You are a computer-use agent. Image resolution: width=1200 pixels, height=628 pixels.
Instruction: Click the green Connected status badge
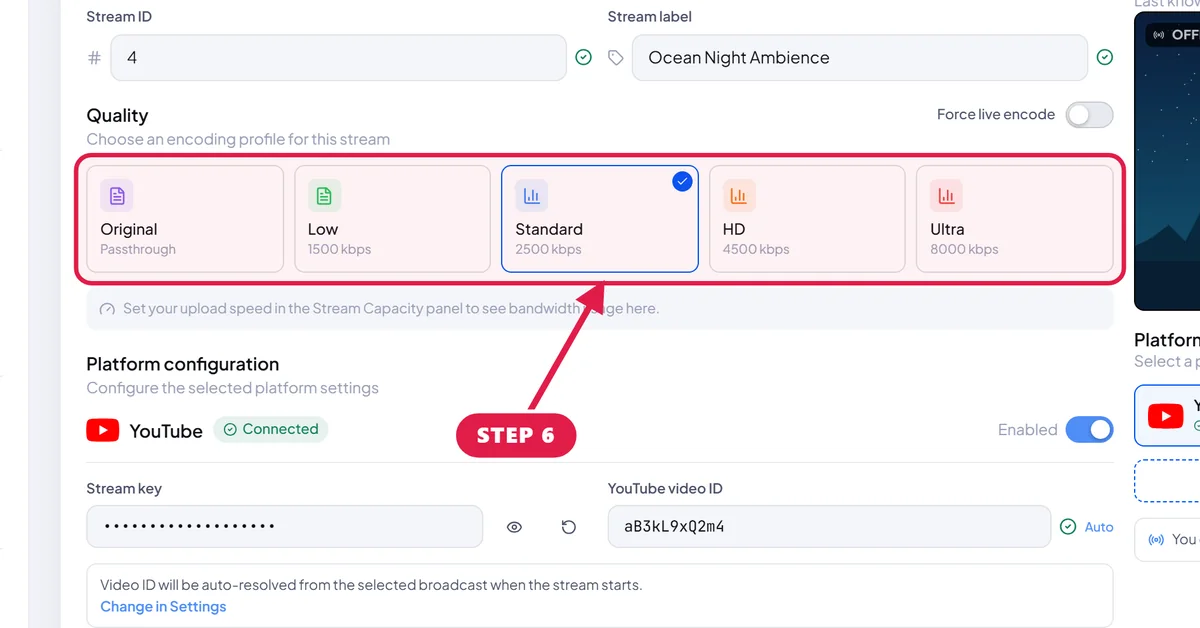(270, 430)
